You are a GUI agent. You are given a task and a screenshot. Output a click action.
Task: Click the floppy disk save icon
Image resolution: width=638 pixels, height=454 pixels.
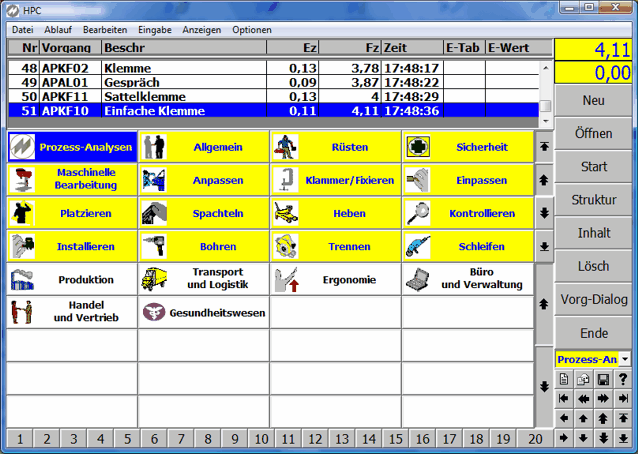[604, 378]
